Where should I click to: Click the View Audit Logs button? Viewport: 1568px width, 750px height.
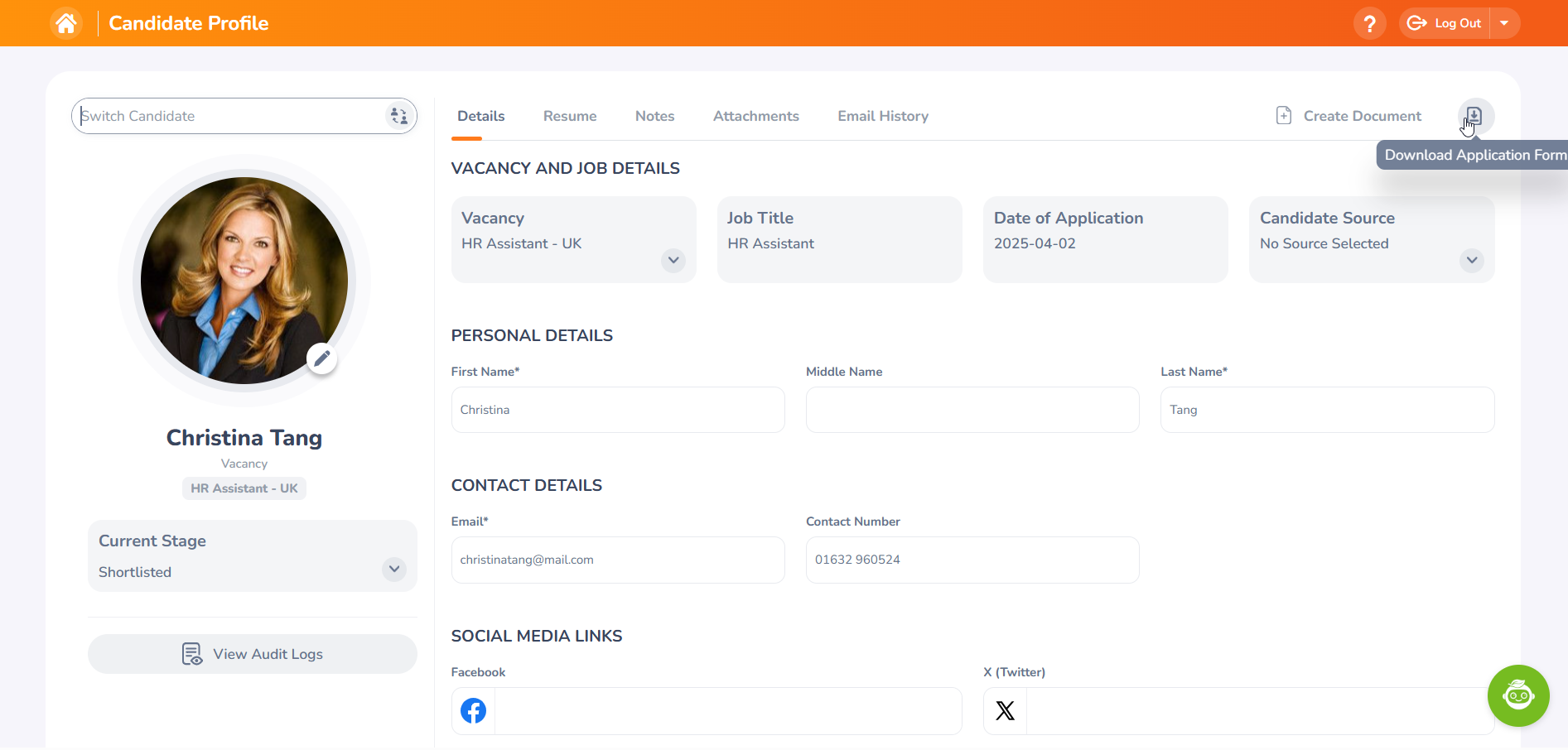click(x=252, y=654)
